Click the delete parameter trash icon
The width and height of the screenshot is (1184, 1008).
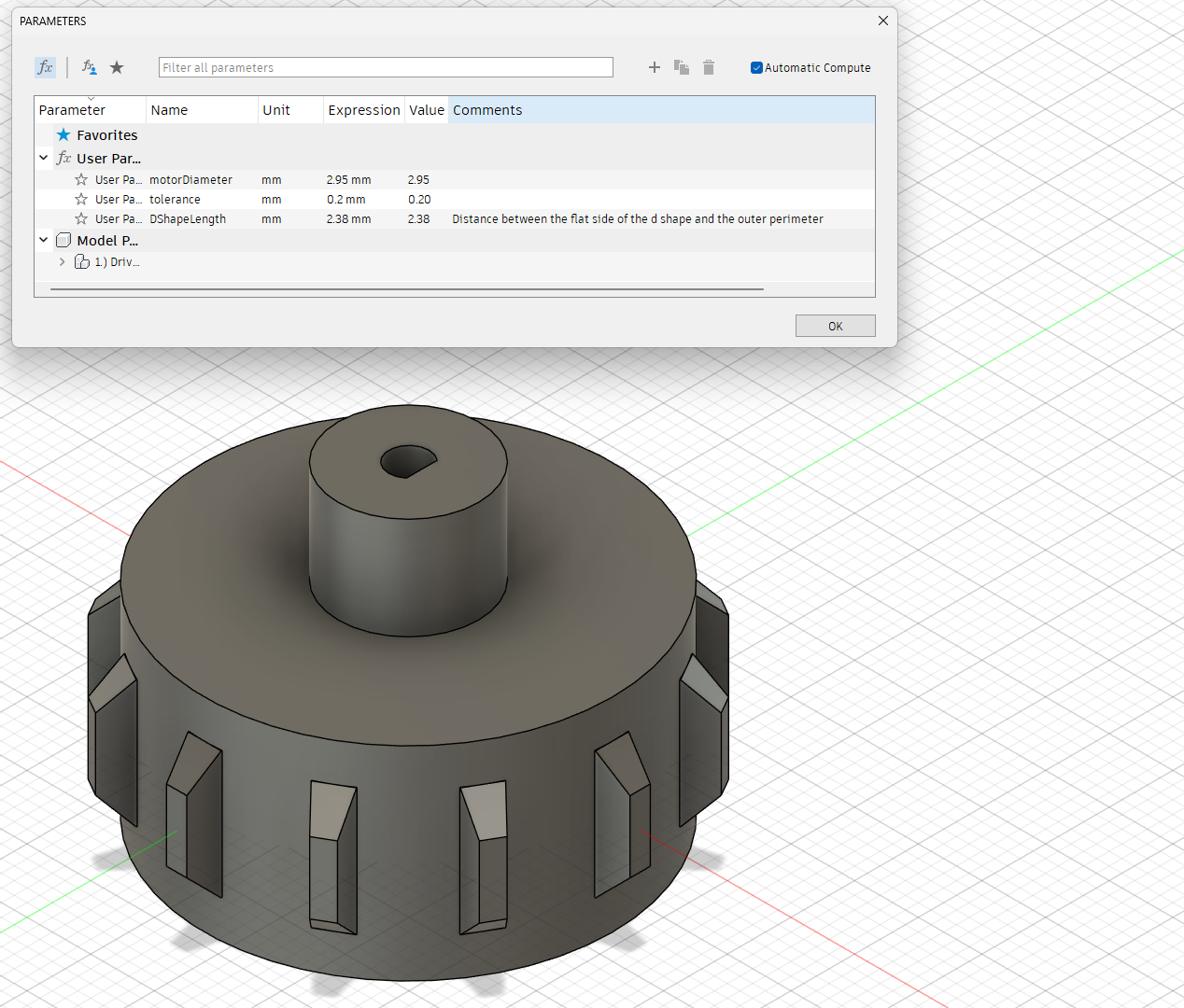point(708,67)
